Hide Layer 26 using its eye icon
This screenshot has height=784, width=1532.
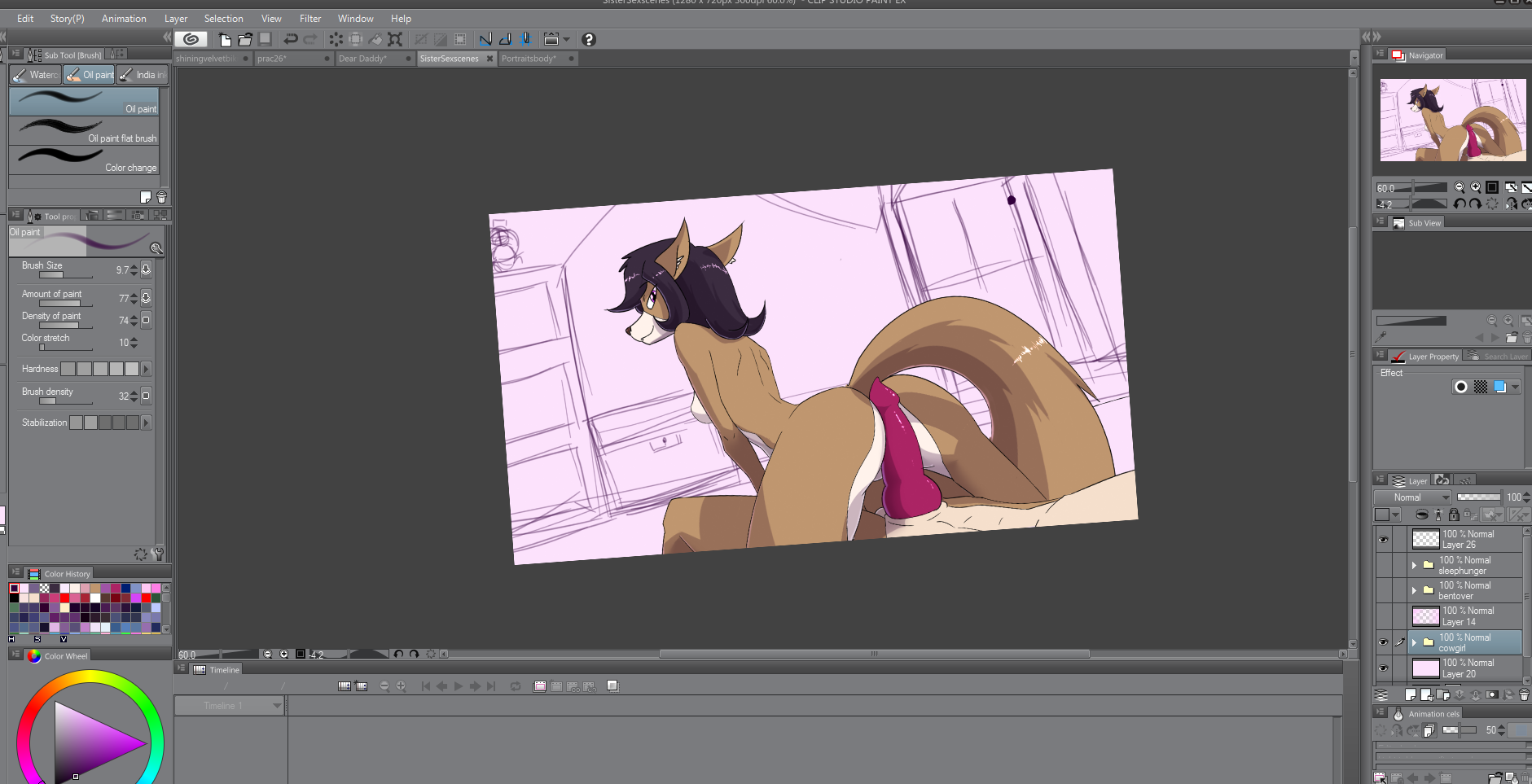click(1383, 540)
